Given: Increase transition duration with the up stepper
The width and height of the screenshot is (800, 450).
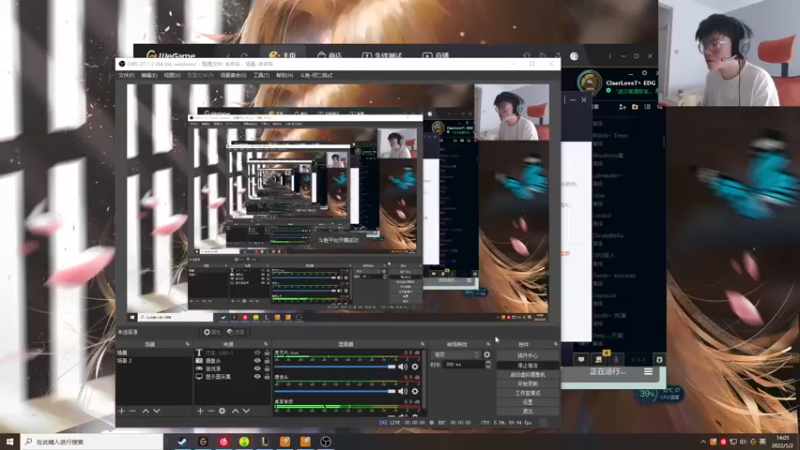Looking at the screenshot, I should click(x=488, y=362).
